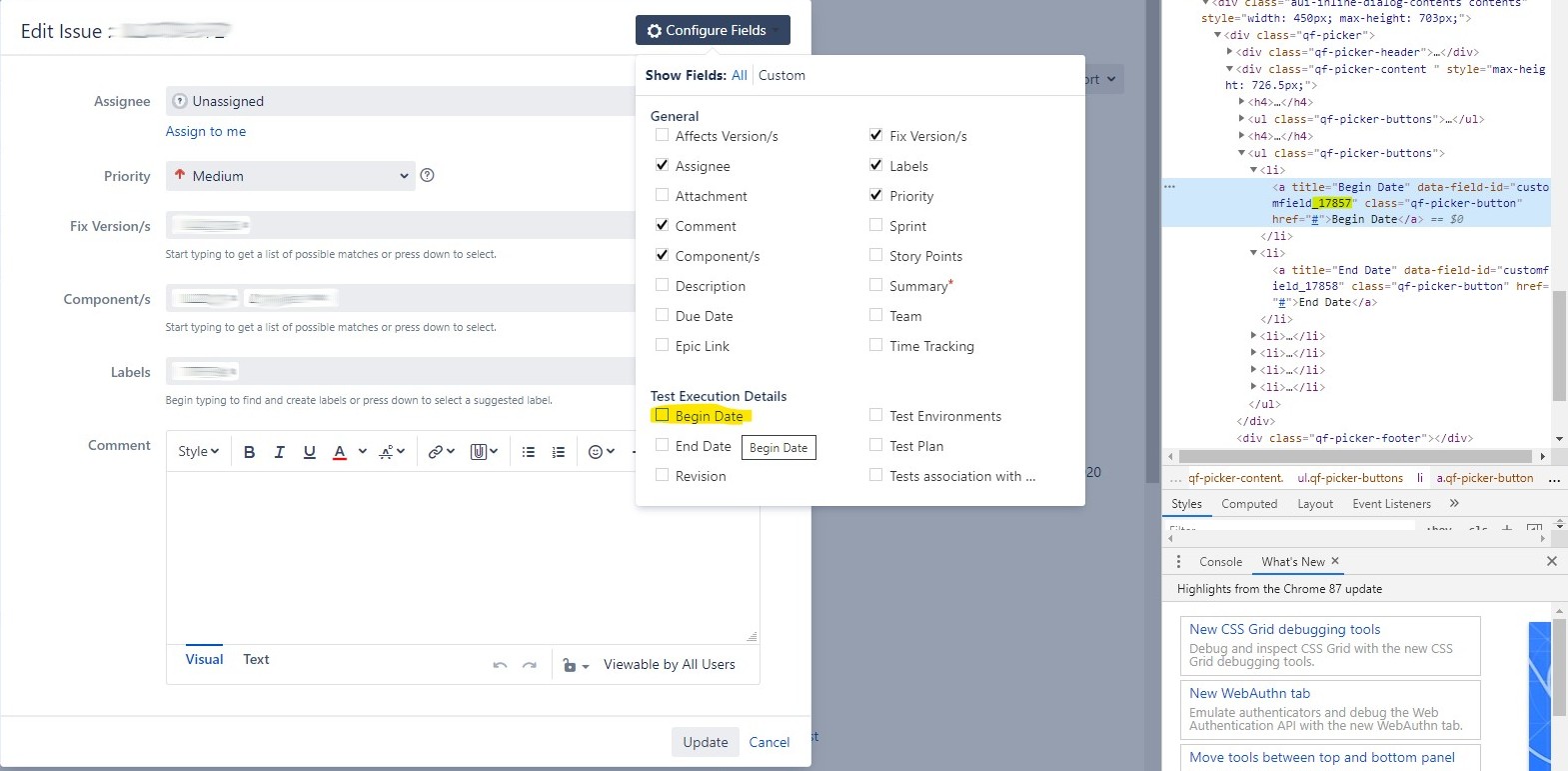The height and width of the screenshot is (771, 1568).
Task: Click help icon next to Priority
Action: pyautogui.click(x=427, y=175)
